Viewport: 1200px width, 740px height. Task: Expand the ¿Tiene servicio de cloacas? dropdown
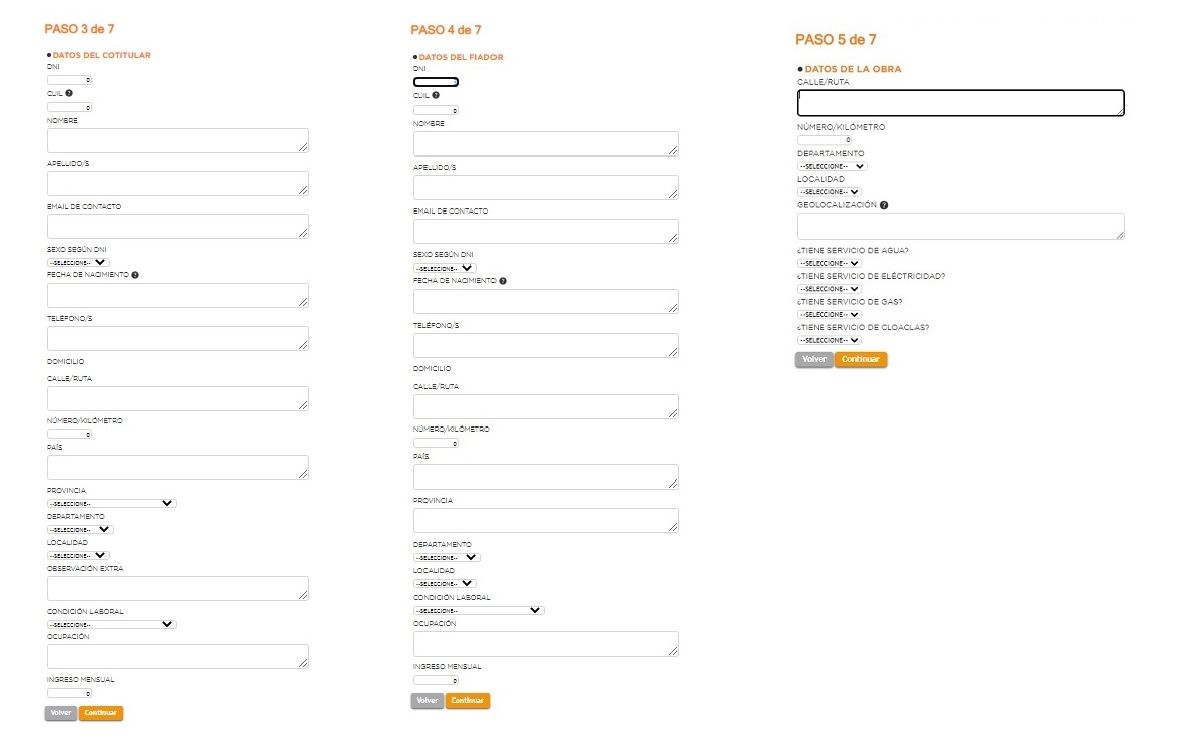pyautogui.click(x=828, y=340)
